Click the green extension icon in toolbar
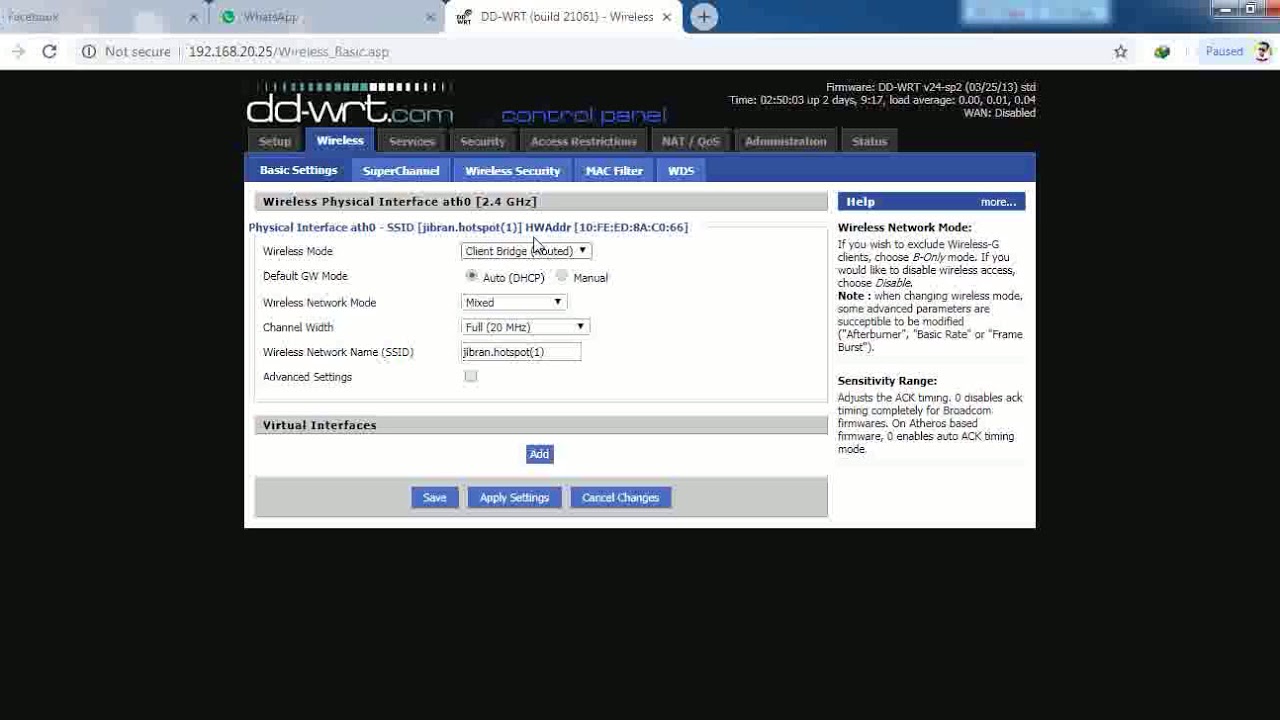This screenshot has height=720, width=1280. [x=1162, y=51]
